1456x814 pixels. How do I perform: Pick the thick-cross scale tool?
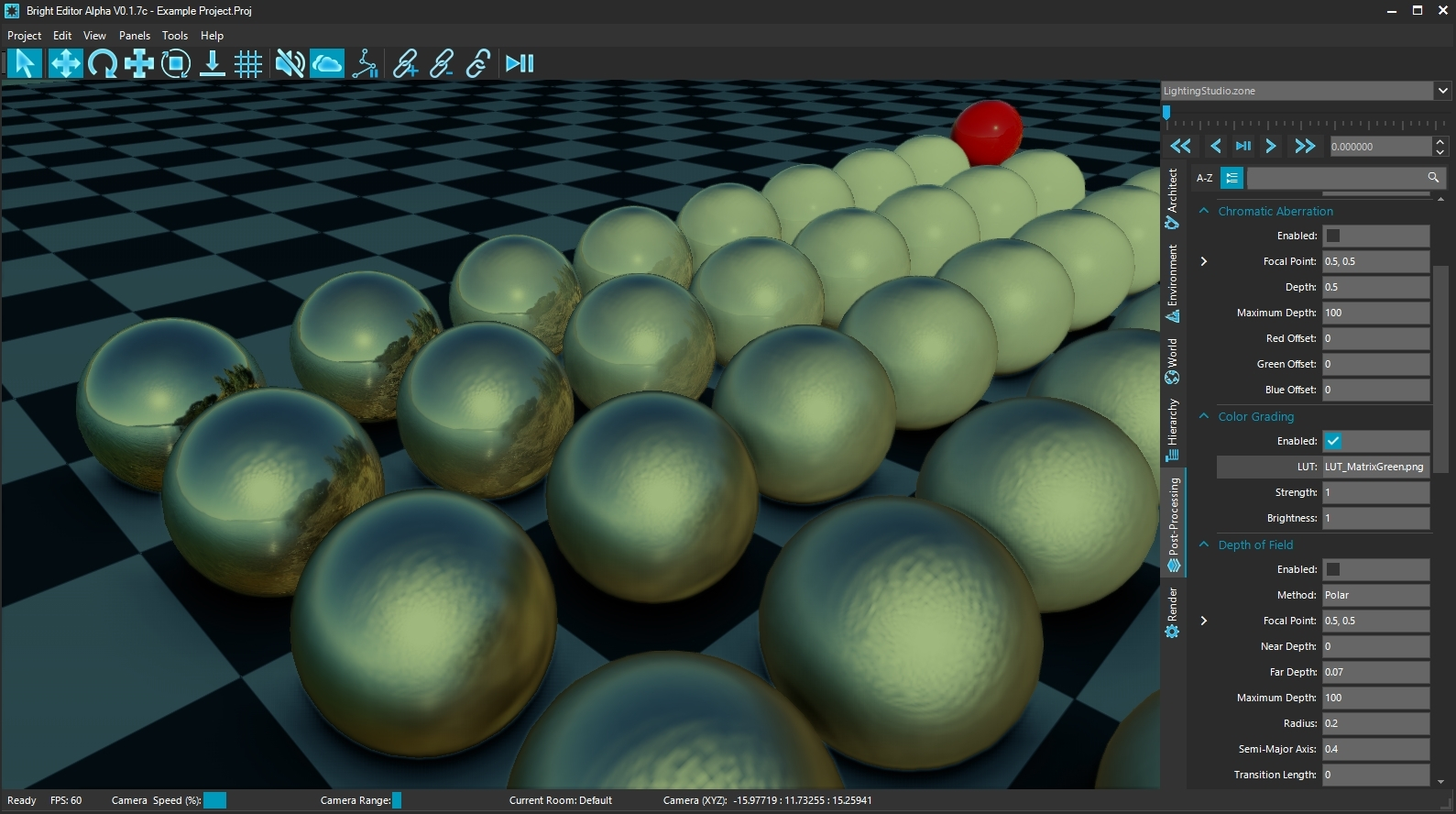pos(139,63)
